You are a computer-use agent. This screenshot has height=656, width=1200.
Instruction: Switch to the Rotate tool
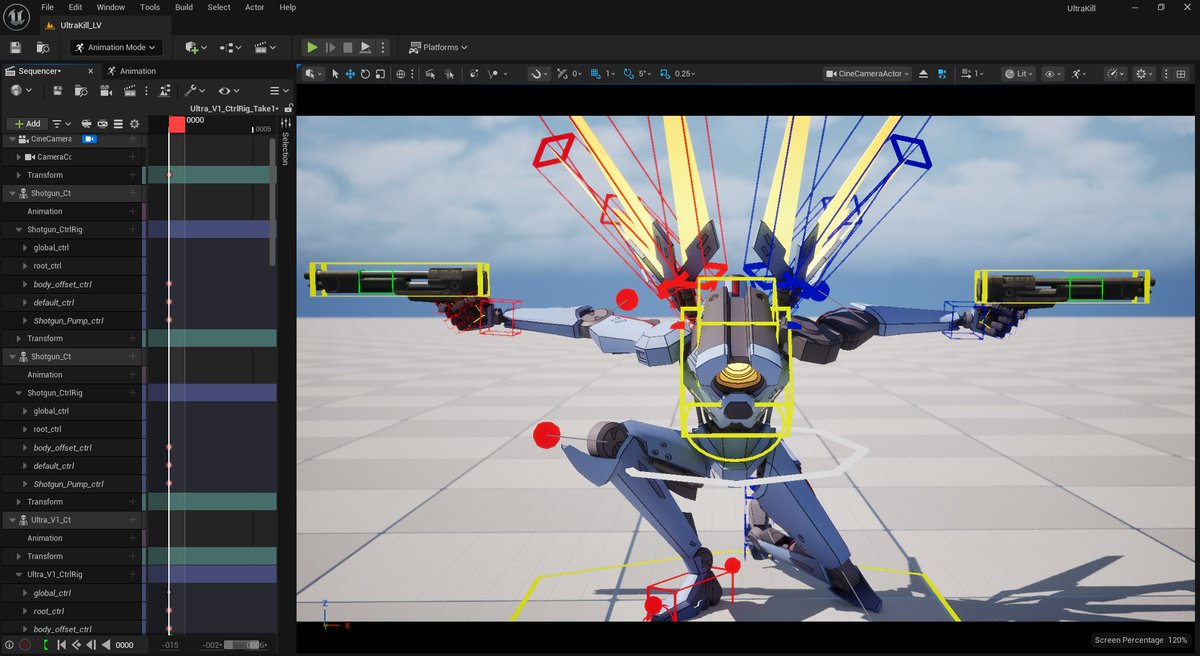click(366, 73)
